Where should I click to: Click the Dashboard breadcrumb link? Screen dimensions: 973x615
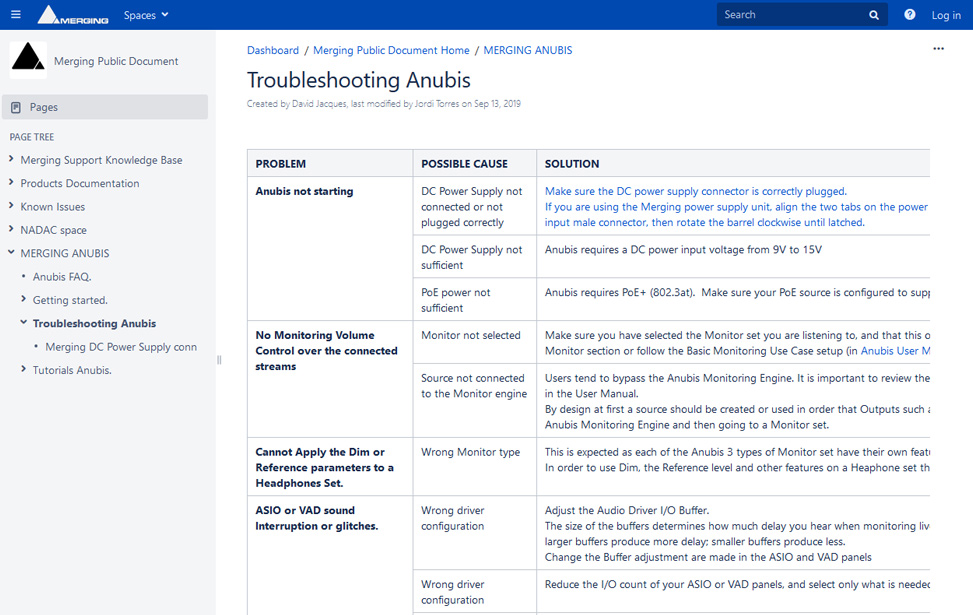[272, 50]
